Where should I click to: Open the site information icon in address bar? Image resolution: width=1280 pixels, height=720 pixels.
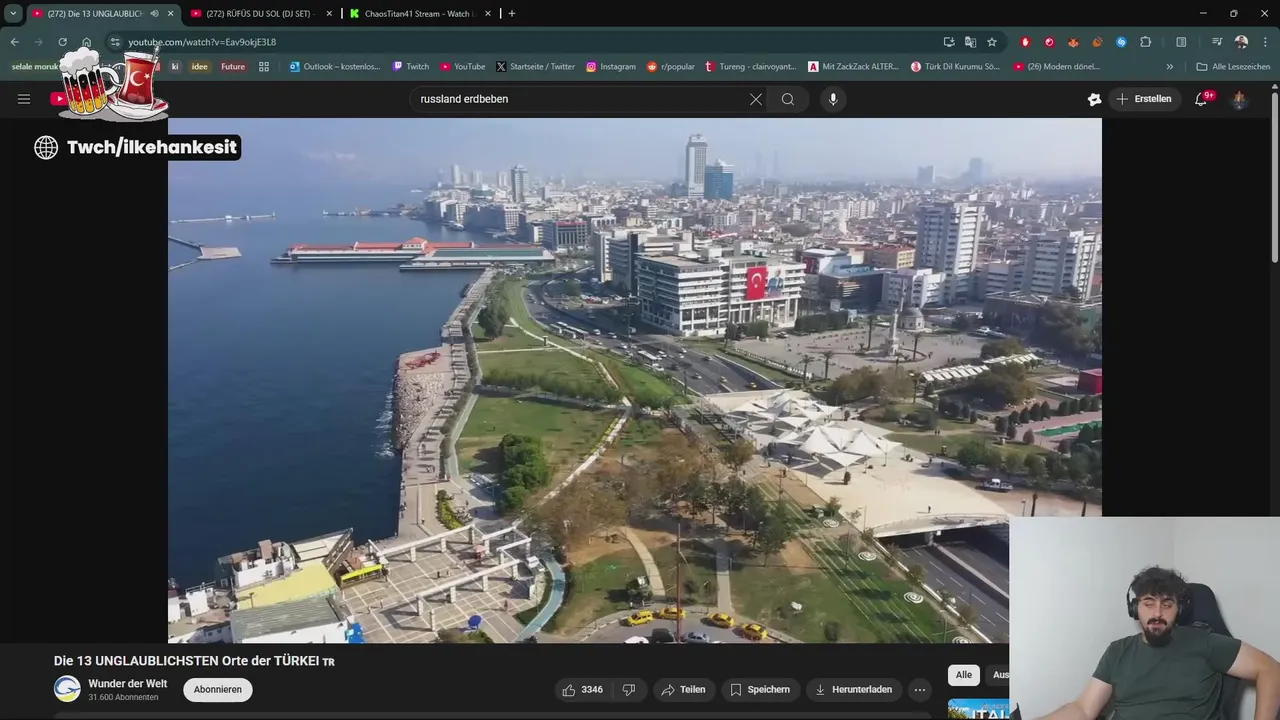115,42
